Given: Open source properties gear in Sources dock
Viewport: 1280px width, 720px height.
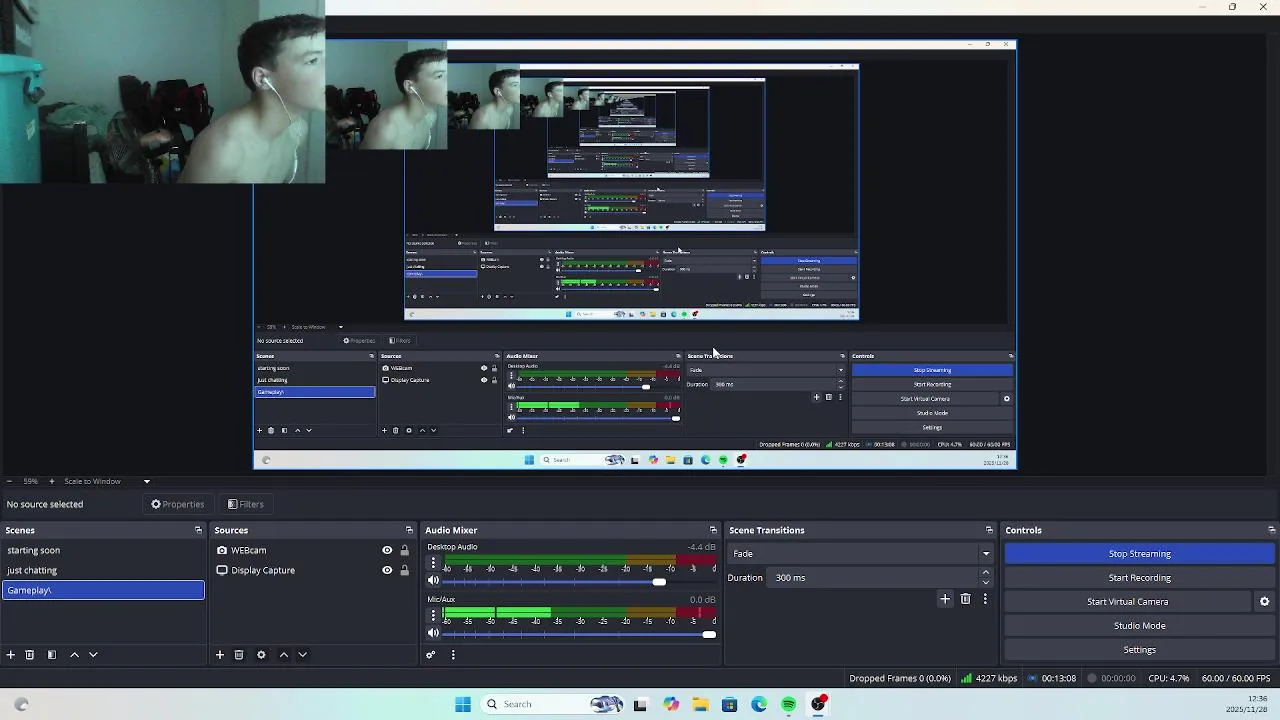Looking at the screenshot, I should pos(261,655).
